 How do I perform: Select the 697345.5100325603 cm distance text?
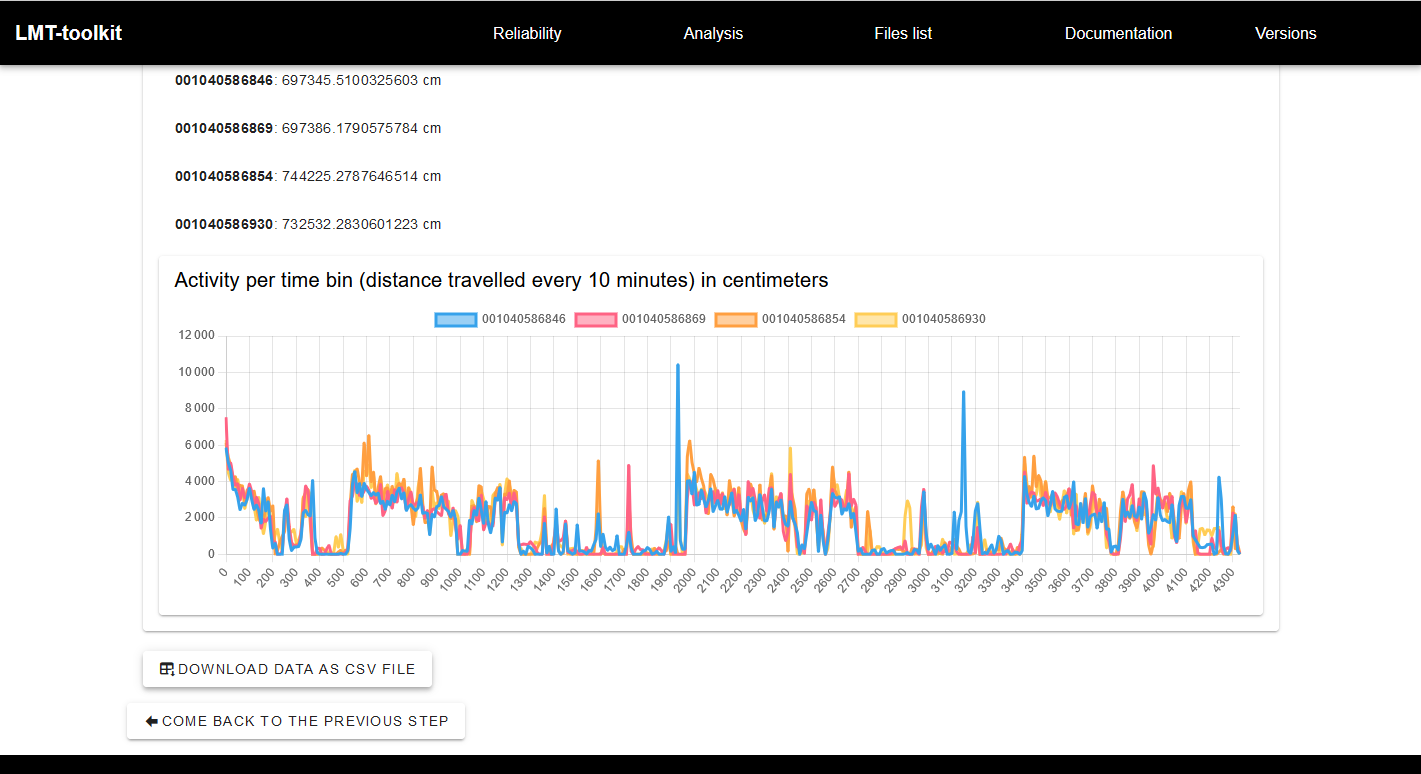[x=361, y=80]
